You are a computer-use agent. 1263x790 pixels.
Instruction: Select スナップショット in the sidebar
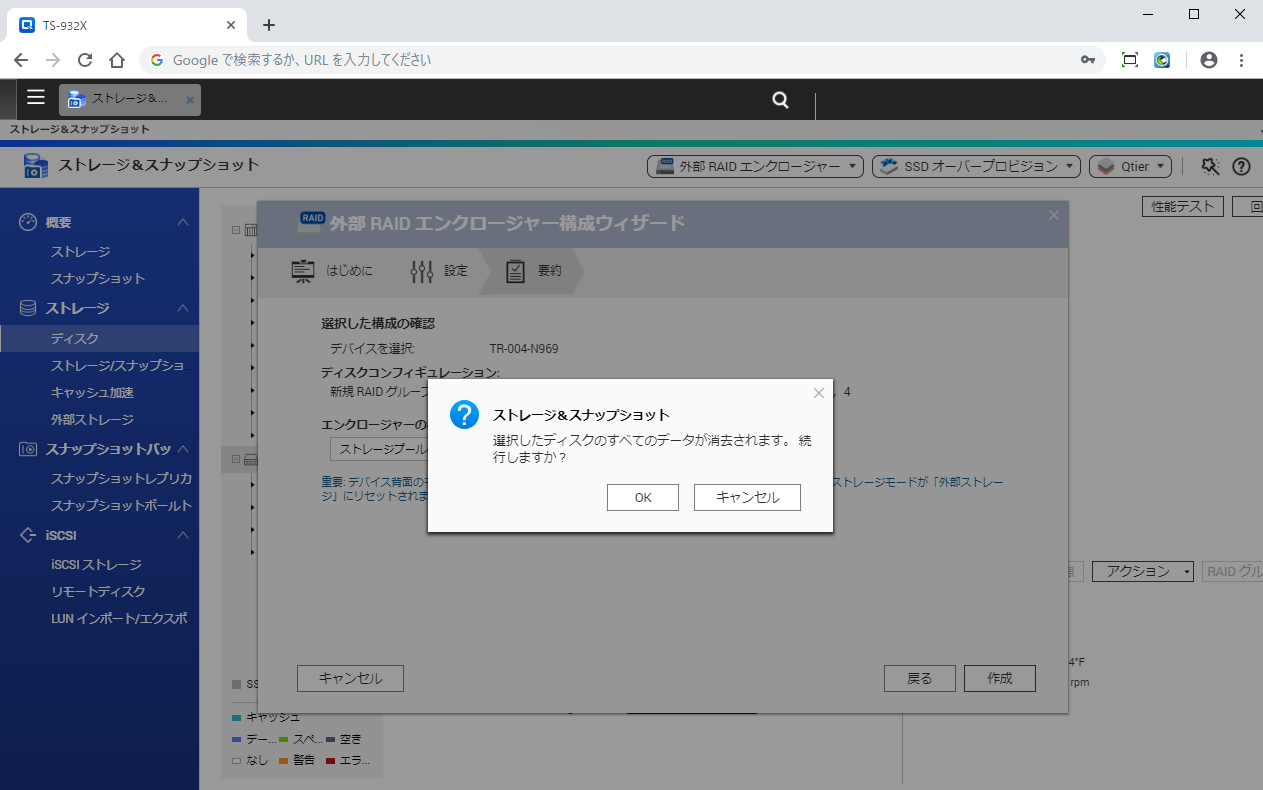[98, 278]
